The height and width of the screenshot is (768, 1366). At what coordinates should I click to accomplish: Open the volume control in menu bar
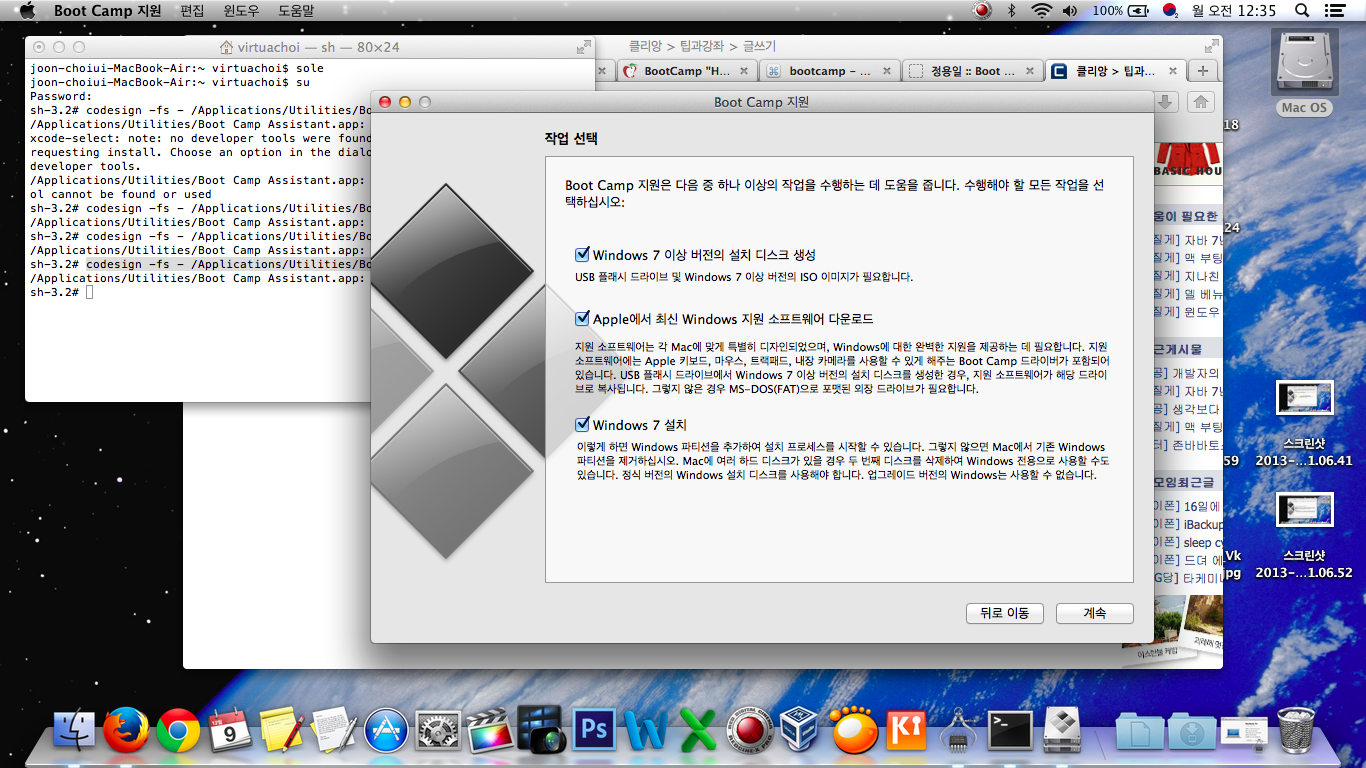tap(1070, 11)
